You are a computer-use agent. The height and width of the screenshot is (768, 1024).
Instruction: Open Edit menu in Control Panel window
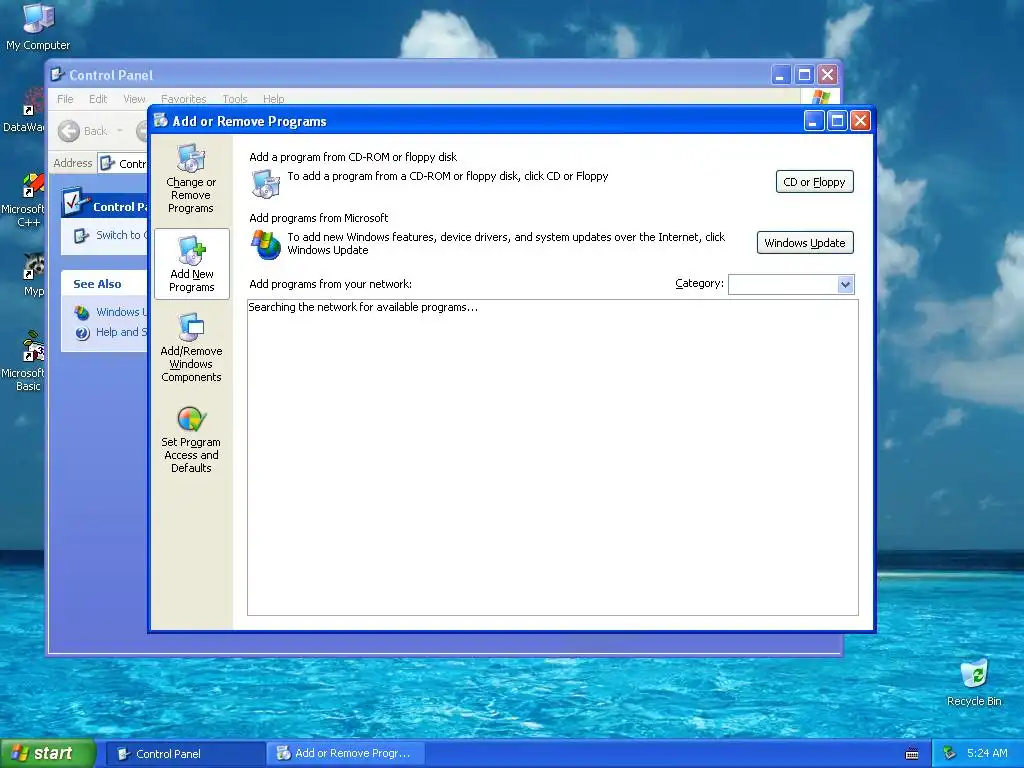click(x=98, y=99)
